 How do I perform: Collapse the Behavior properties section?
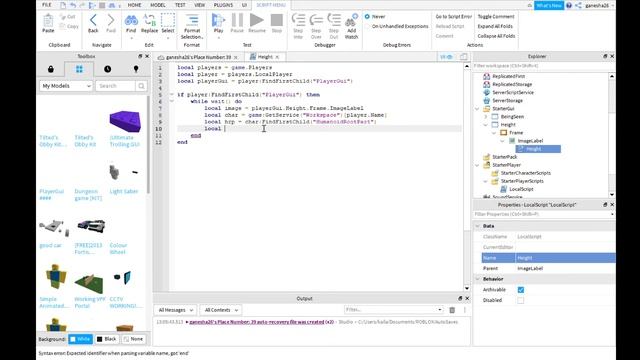pyautogui.click(x=478, y=279)
